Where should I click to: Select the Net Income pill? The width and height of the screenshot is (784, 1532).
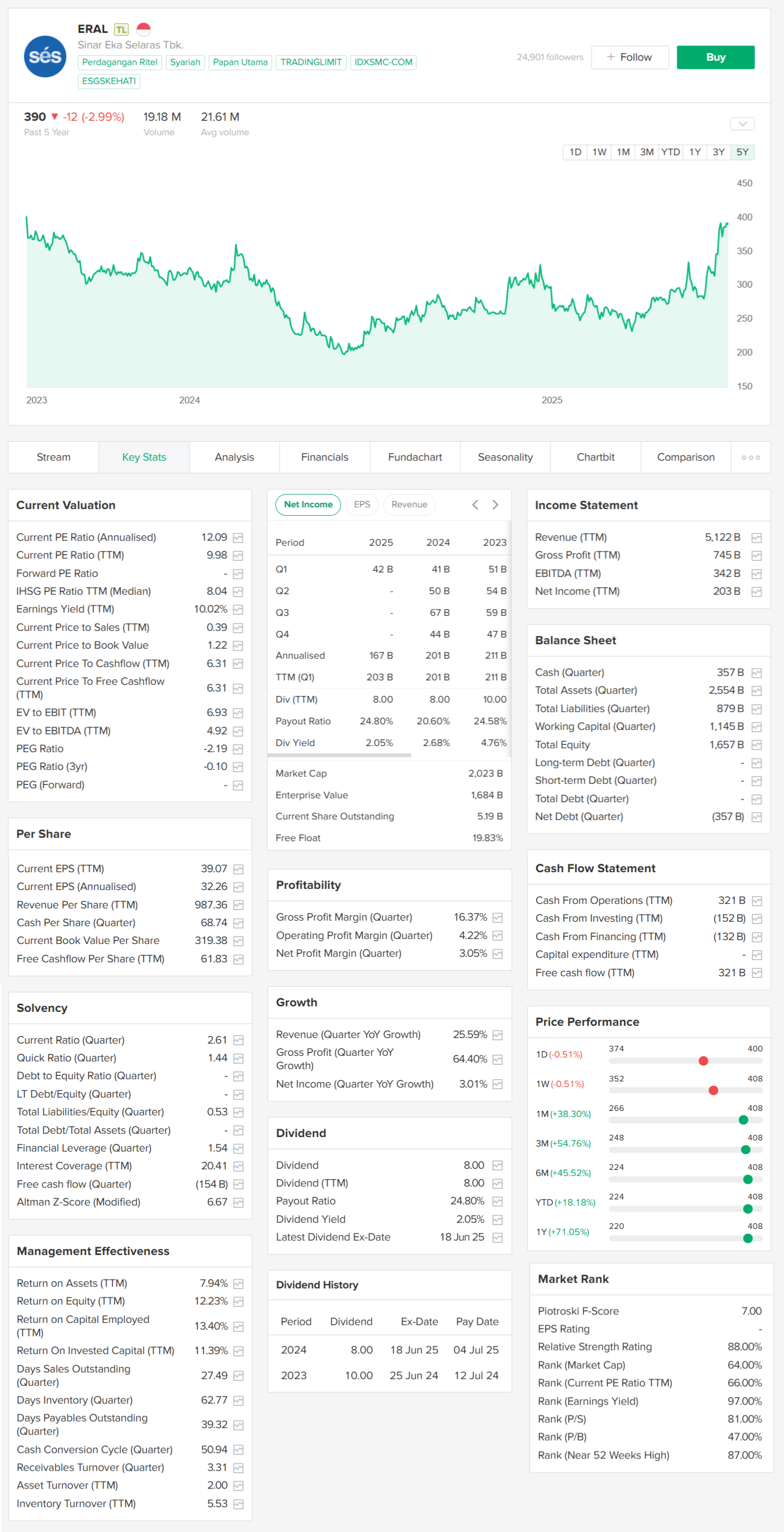point(308,505)
